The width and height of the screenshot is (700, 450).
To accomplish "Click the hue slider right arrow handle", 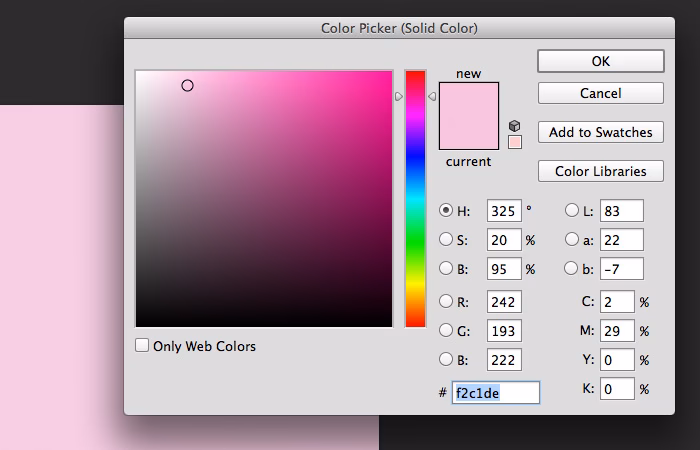I will tap(432, 97).
